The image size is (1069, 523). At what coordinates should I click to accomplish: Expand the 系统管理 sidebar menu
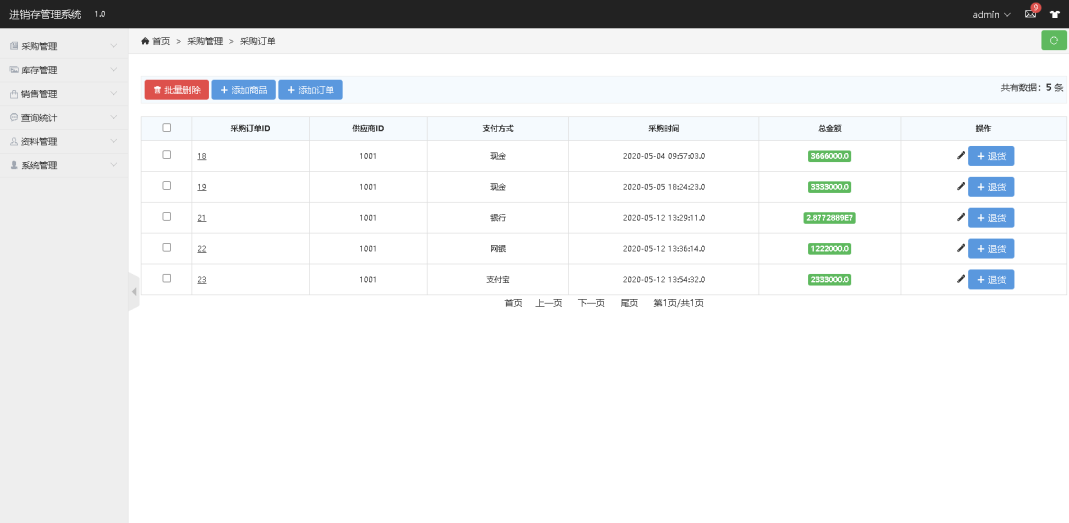(63, 165)
